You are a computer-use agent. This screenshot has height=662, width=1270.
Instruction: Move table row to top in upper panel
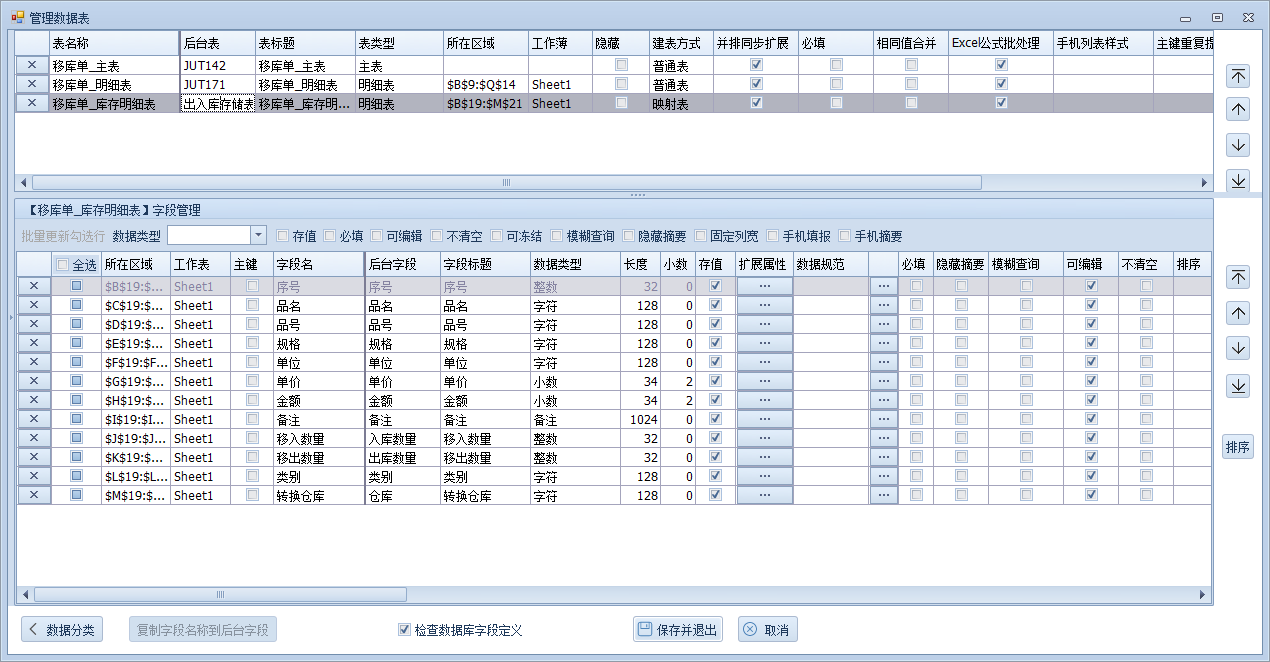1238,76
